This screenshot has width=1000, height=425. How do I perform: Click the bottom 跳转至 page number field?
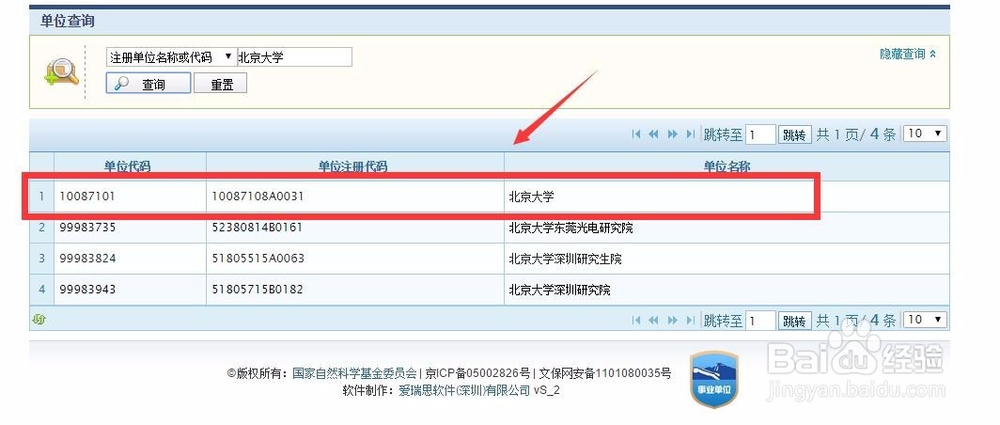click(760, 320)
